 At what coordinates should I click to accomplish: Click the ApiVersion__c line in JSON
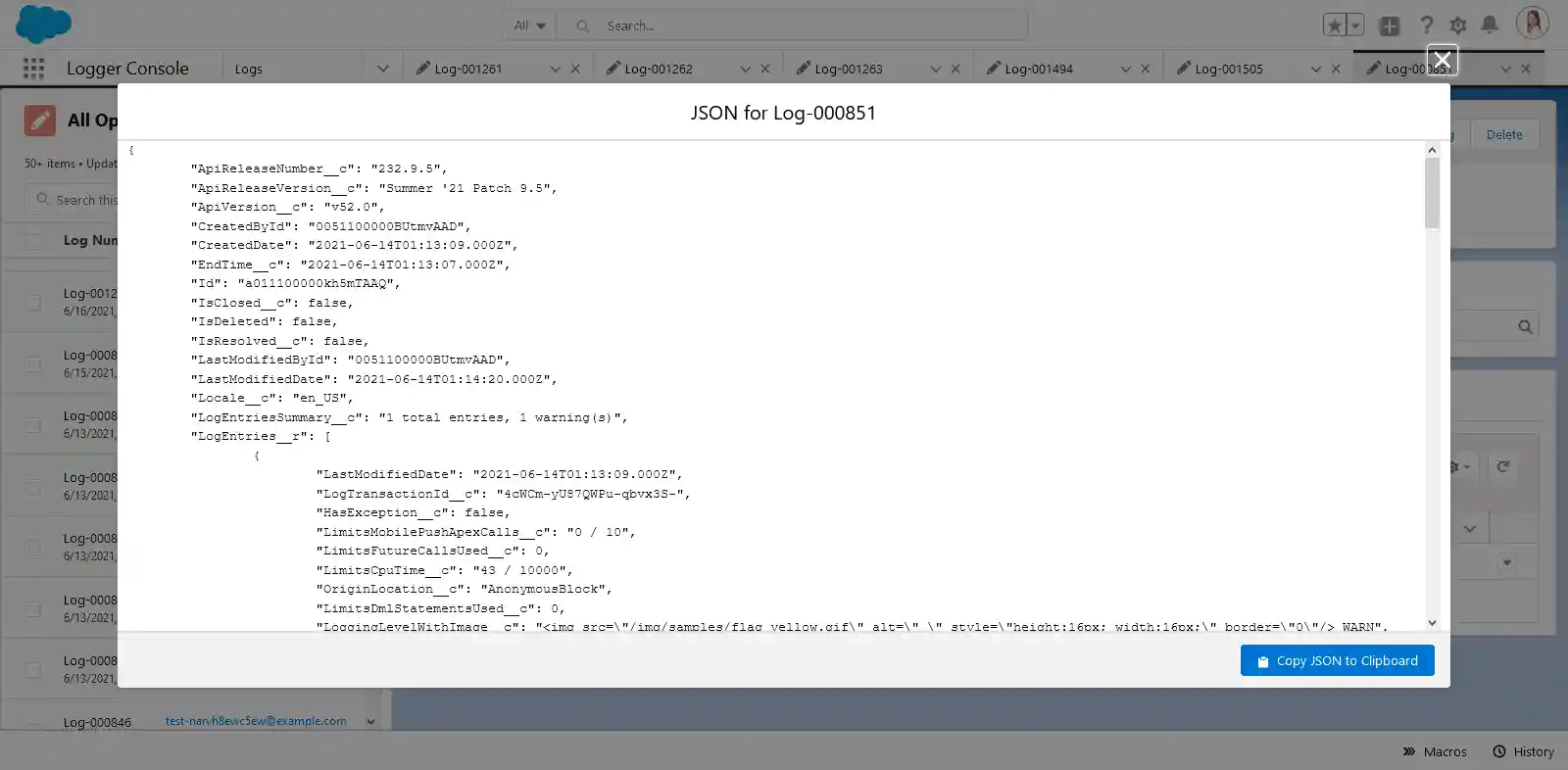[287, 207]
